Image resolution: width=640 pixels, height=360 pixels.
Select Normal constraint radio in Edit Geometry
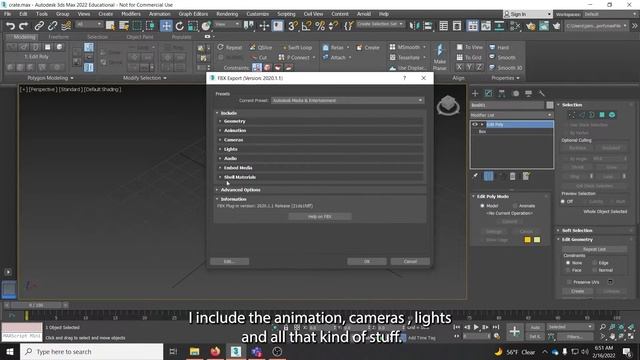(x=595, y=270)
